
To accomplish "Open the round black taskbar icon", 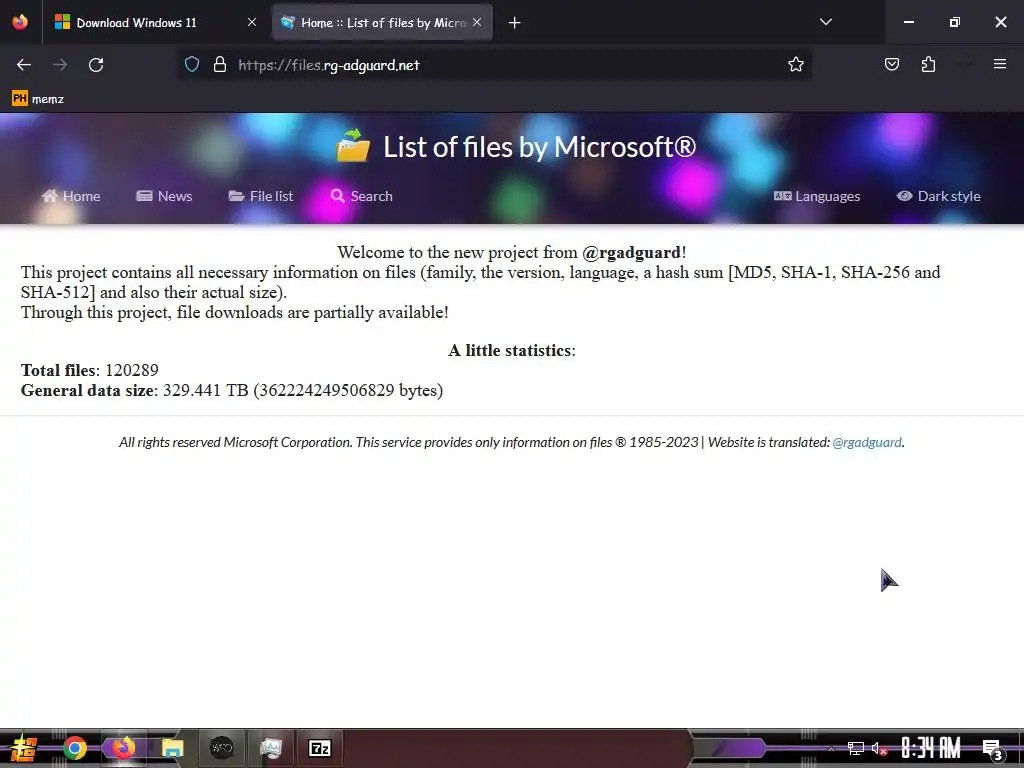I will pos(221,748).
